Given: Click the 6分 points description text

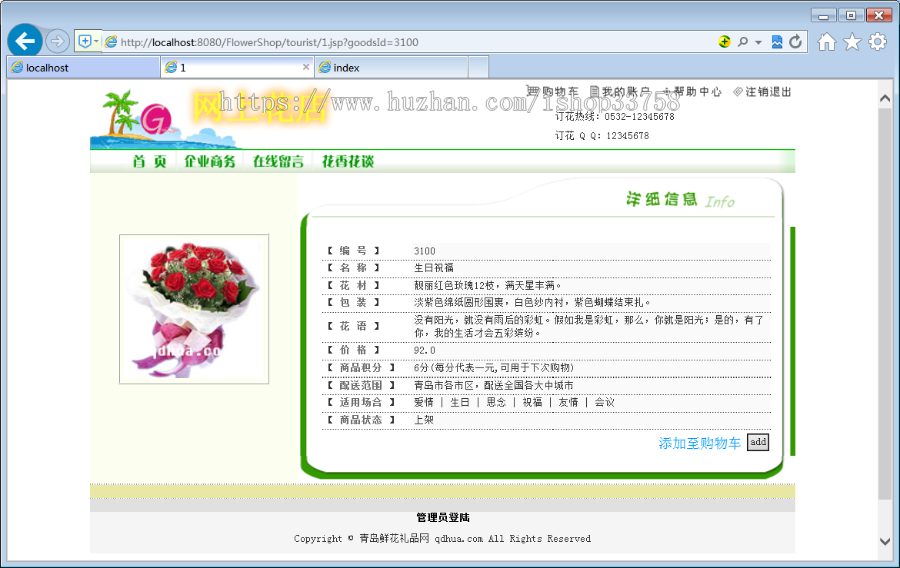Looking at the screenshot, I should 494,367.
